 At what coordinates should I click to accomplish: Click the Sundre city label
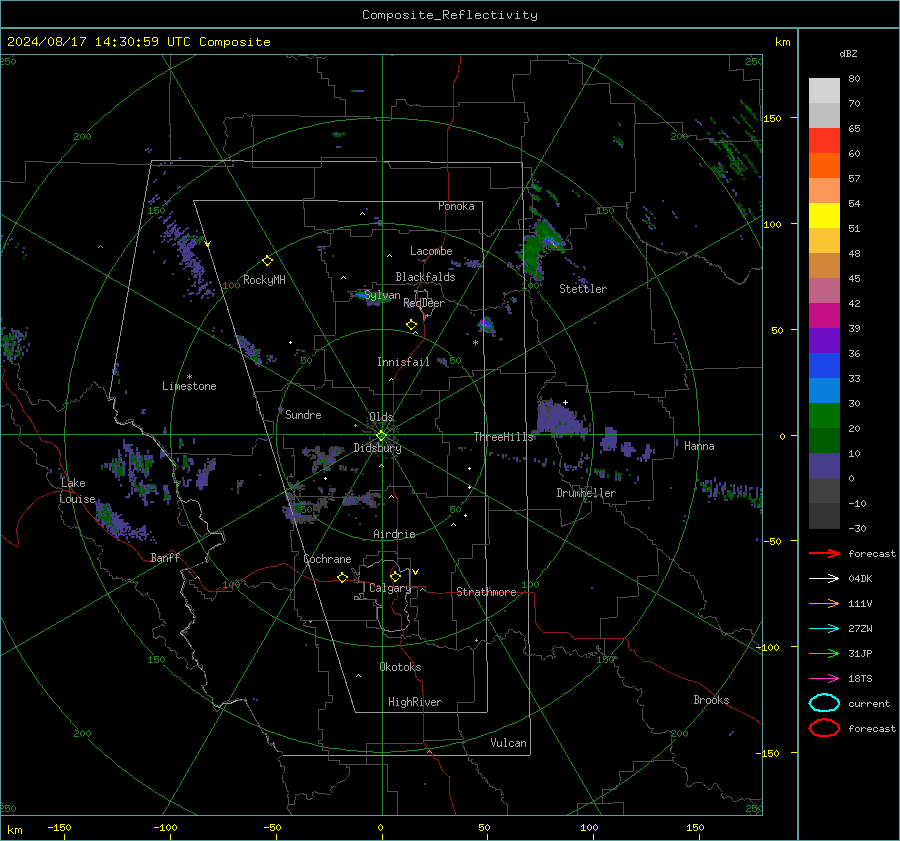[x=303, y=414]
